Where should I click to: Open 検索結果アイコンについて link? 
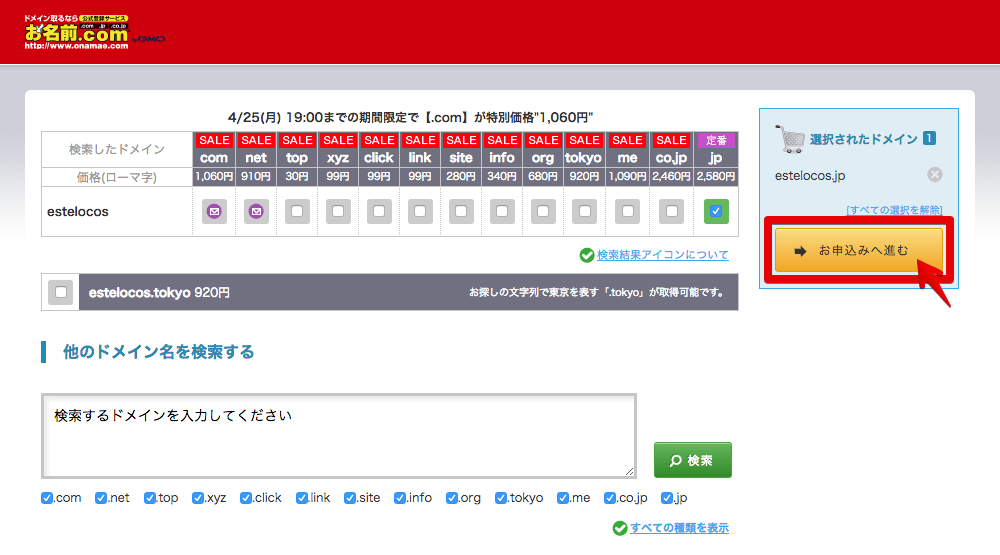click(663, 255)
